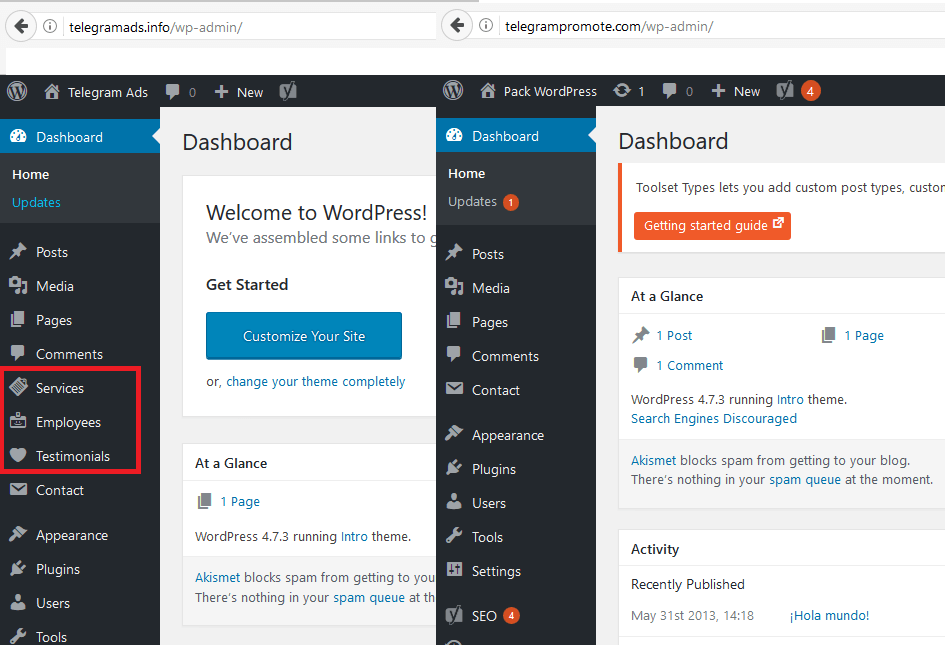Click the WordPress logo in the Pack WordPress admin bar
945x645 pixels.
click(453, 91)
